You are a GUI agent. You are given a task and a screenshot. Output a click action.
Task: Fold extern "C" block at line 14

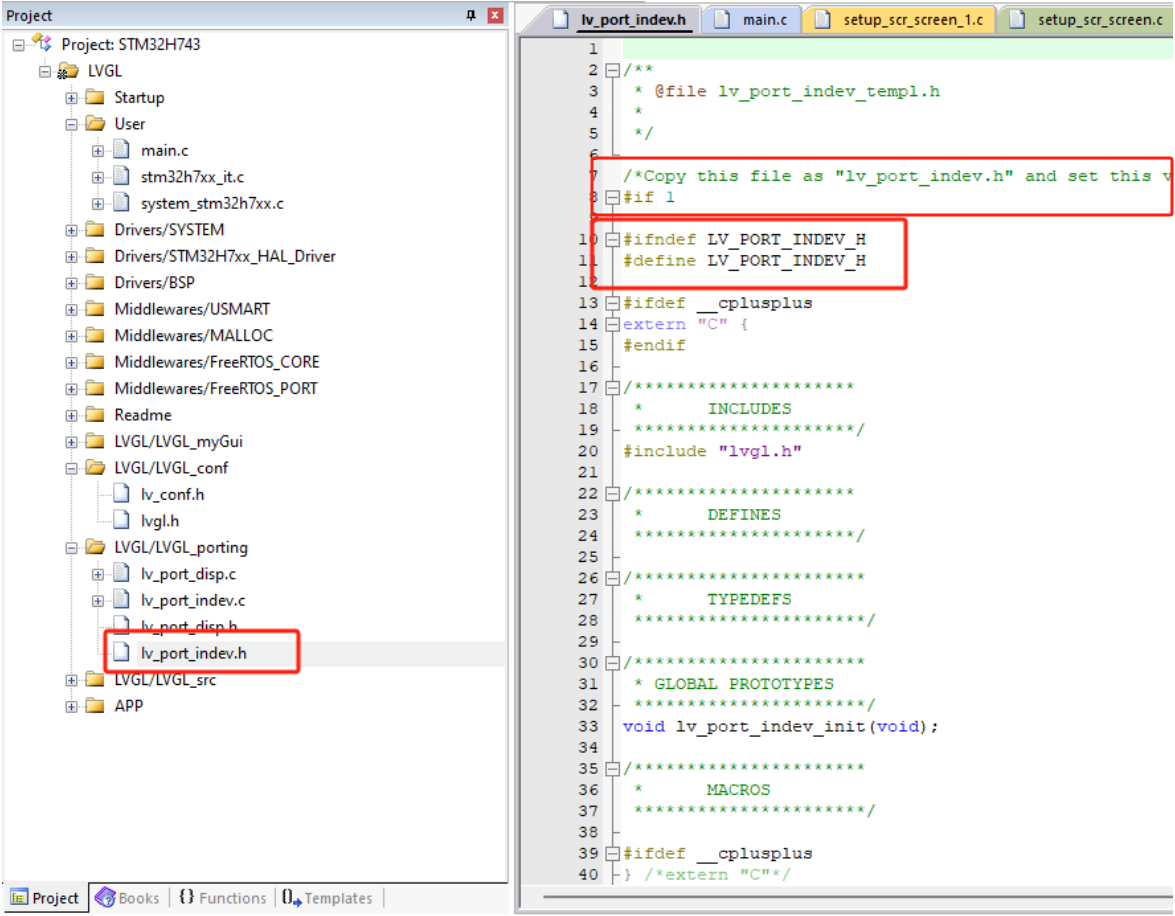pos(612,325)
